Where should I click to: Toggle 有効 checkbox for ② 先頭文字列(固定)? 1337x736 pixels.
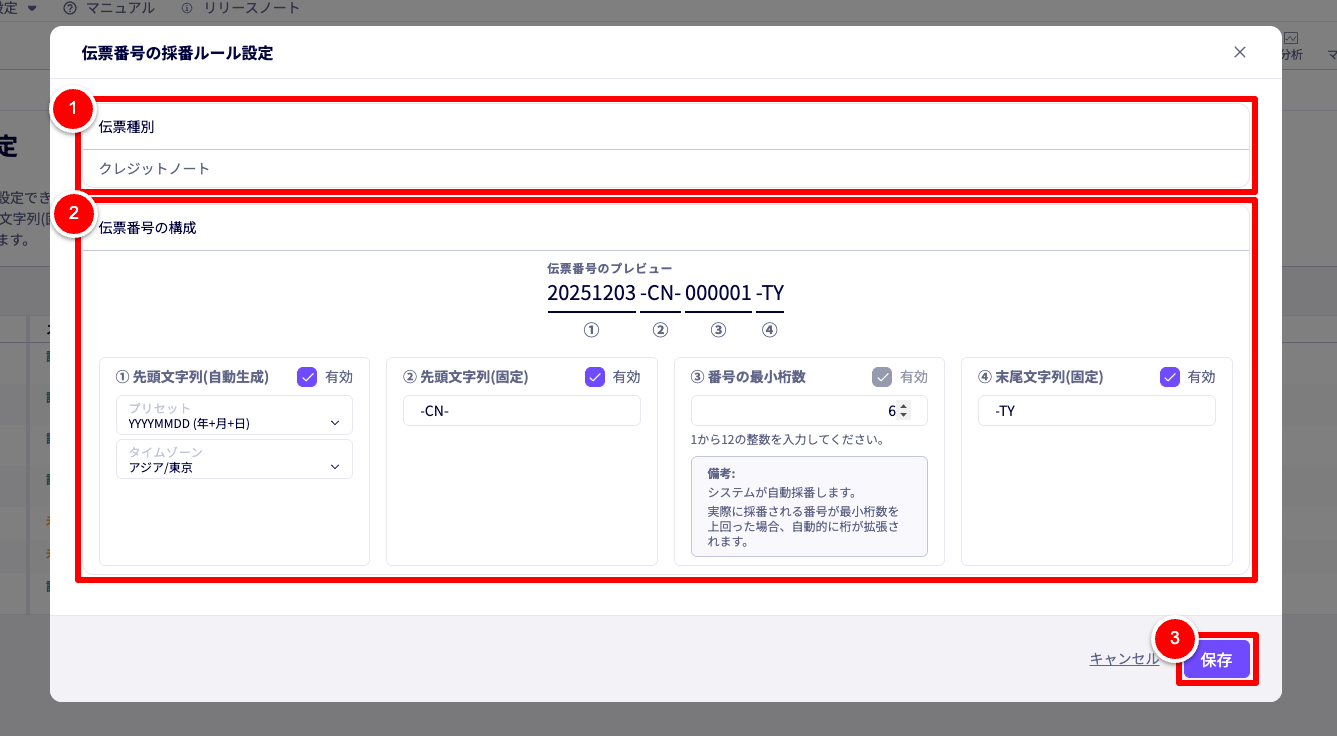point(595,377)
